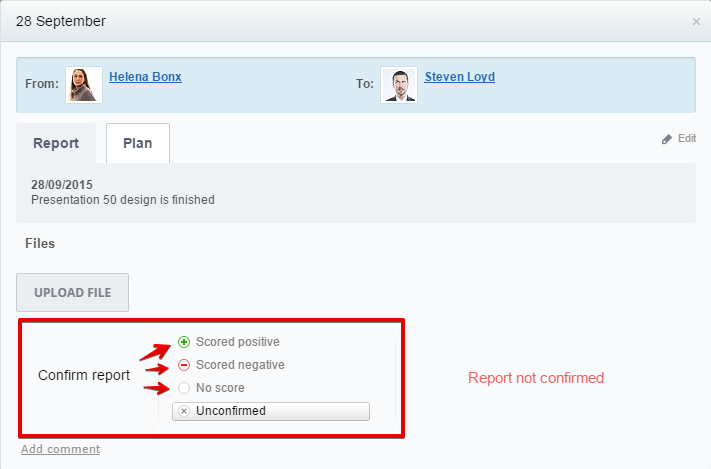The image size is (711, 469).
Task: Click the report text "Presentation 50 design is finished"
Action: (123, 200)
